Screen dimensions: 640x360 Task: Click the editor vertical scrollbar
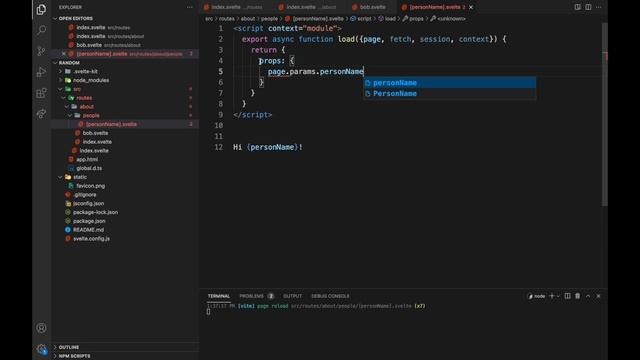(x=604, y=114)
